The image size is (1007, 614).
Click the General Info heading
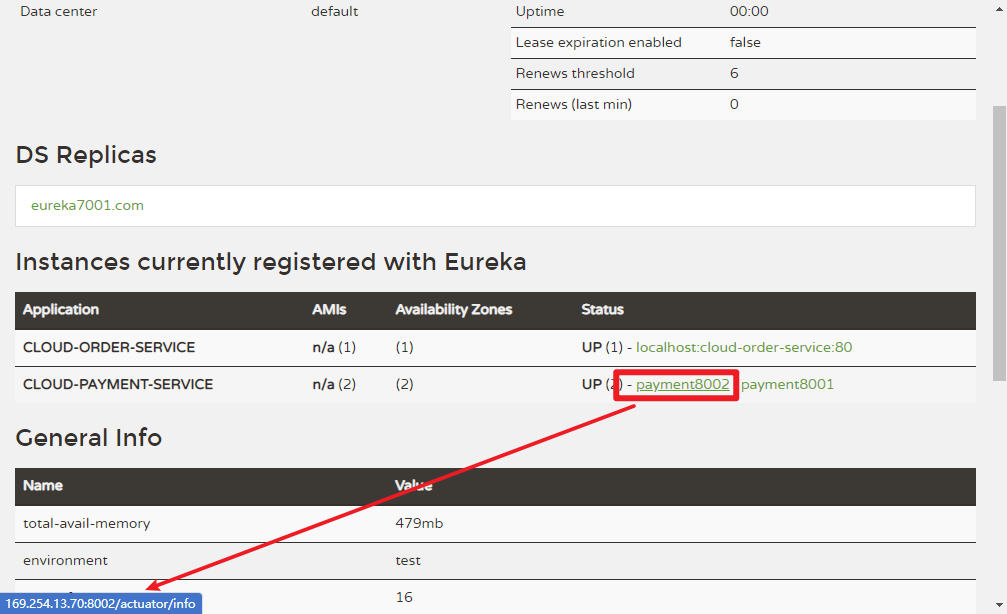pos(89,437)
